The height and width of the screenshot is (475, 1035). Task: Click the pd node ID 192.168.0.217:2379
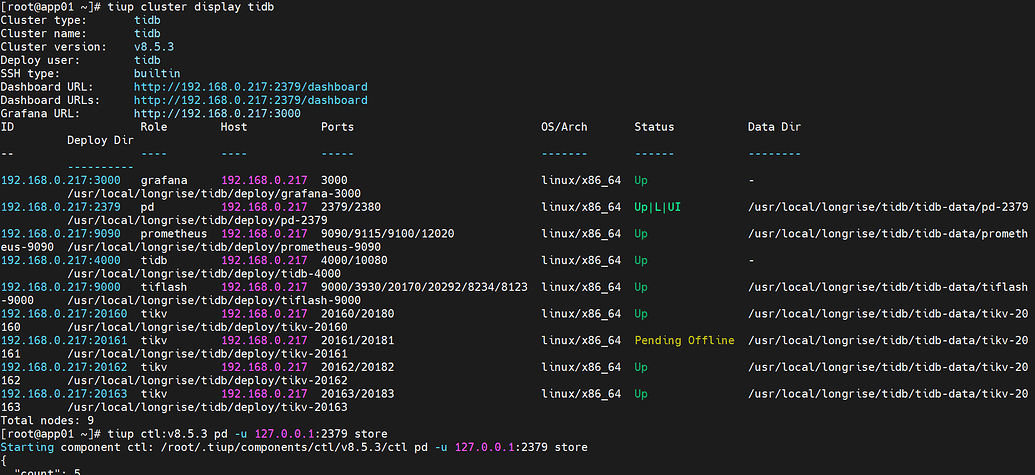point(60,207)
